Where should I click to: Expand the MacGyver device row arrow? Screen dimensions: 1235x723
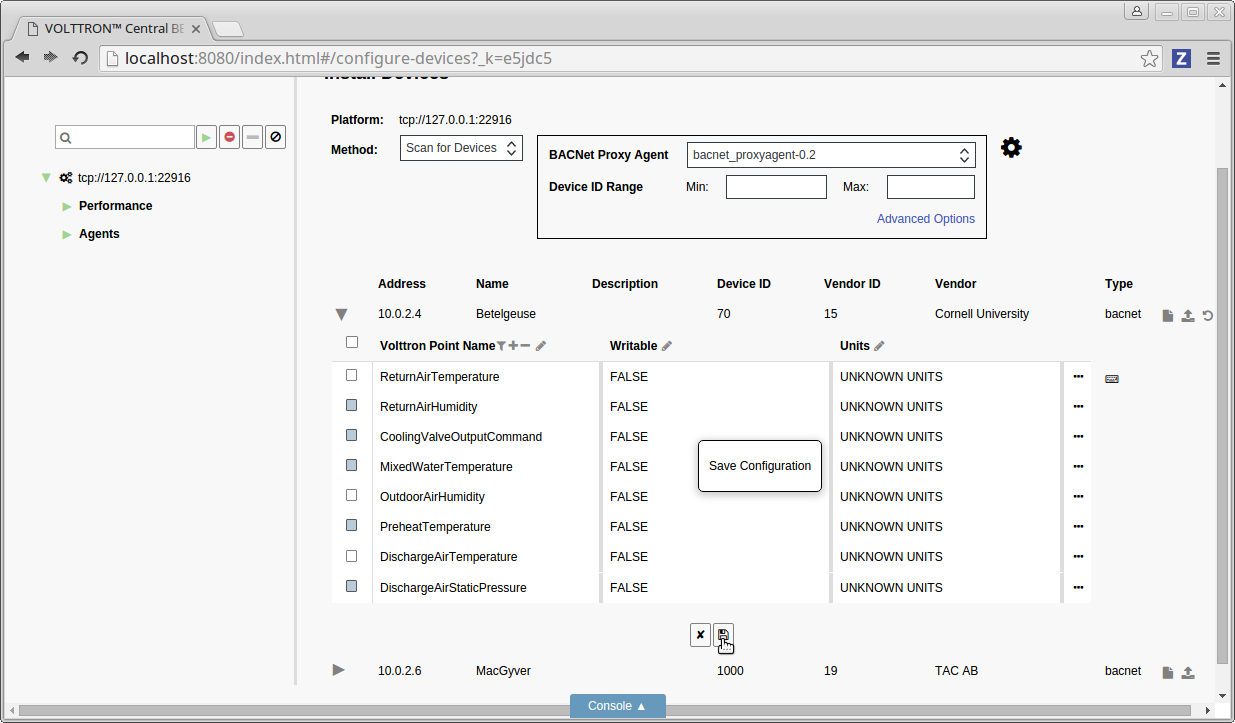point(339,670)
